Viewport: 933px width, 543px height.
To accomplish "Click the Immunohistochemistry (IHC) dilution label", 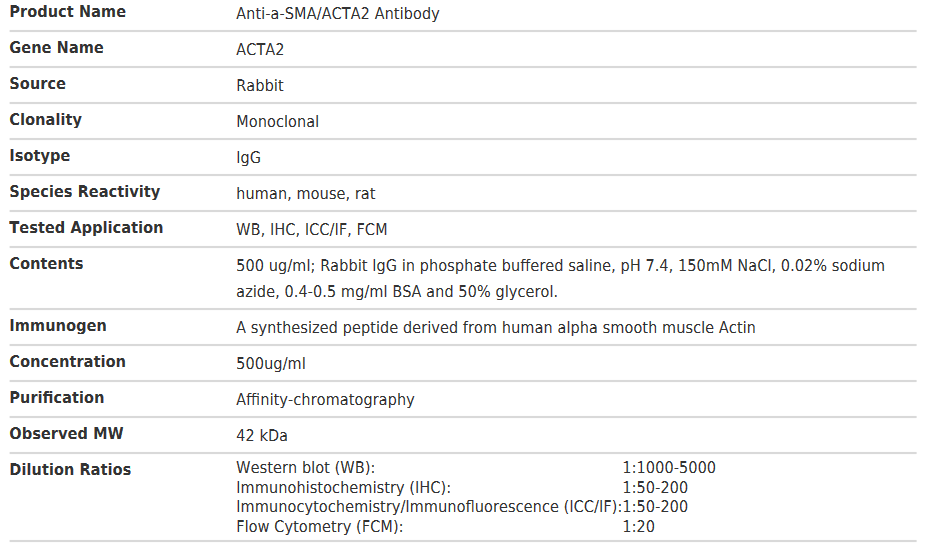I will point(343,488).
